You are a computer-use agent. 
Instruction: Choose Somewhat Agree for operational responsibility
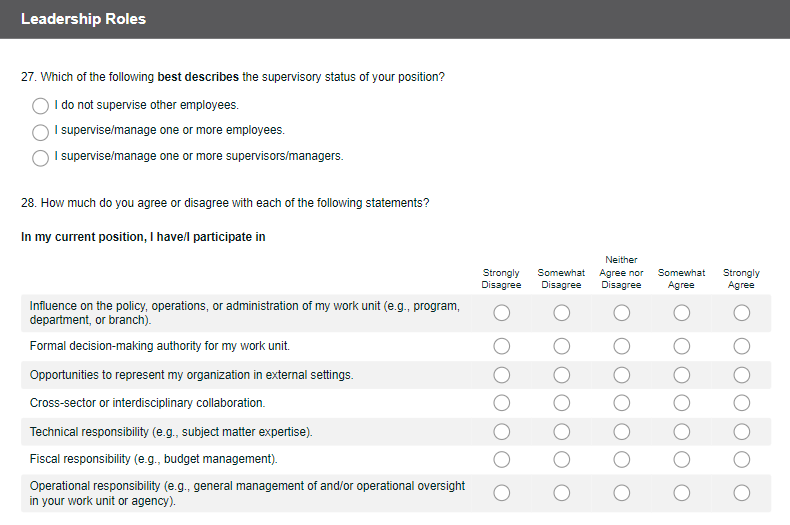[x=681, y=493]
